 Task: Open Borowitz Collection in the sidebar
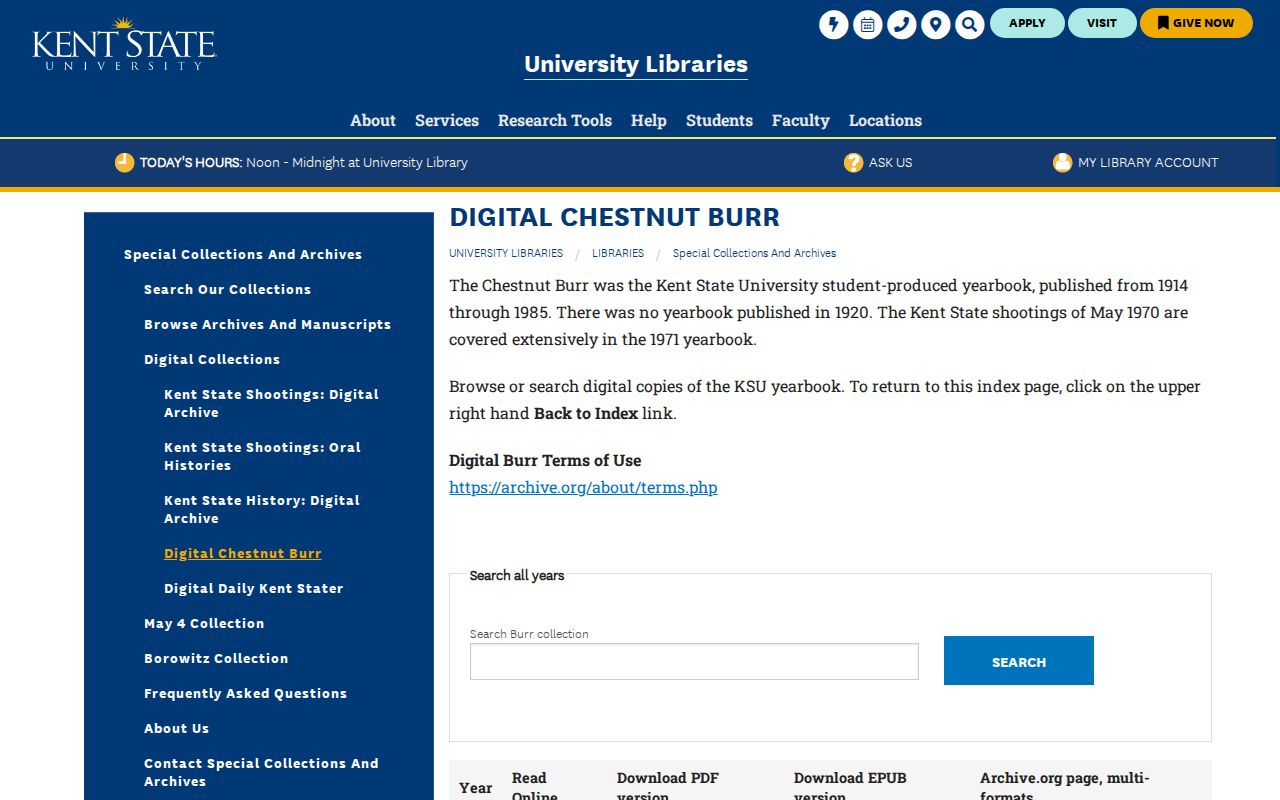tap(216, 658)
